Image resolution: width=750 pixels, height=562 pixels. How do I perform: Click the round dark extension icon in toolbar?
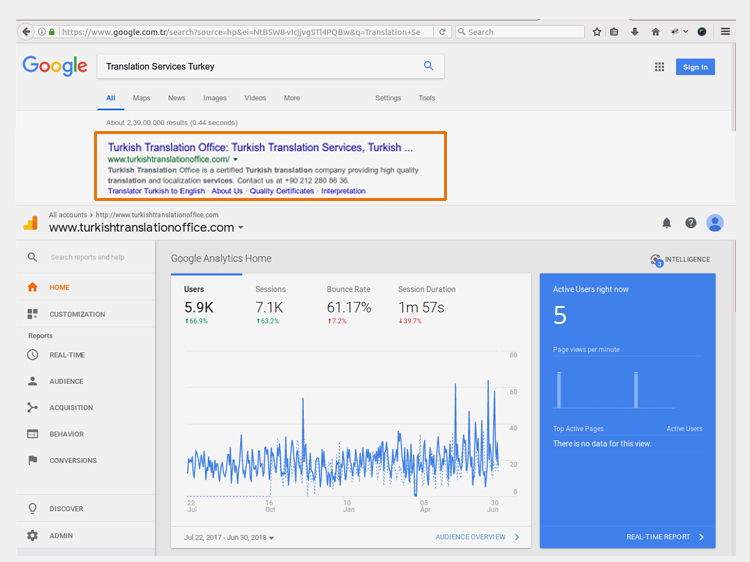coord(702,32)
